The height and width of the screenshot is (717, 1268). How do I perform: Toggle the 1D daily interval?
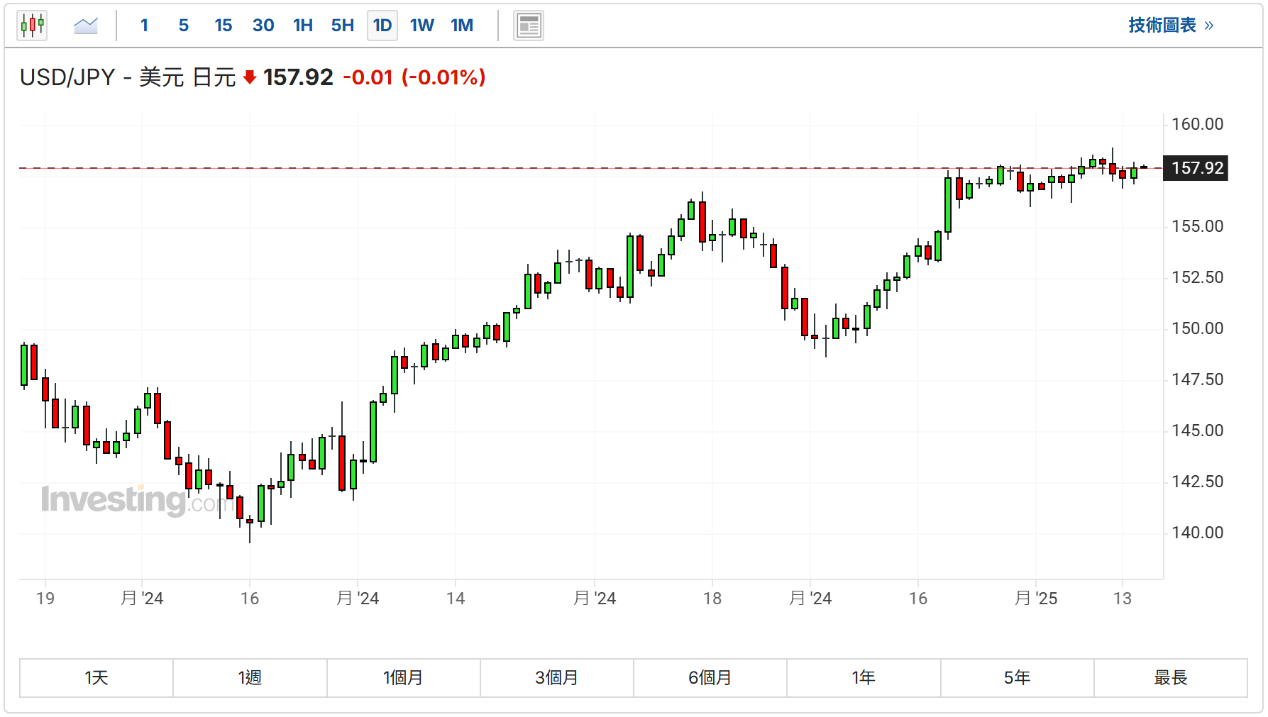tap(382, 25)
